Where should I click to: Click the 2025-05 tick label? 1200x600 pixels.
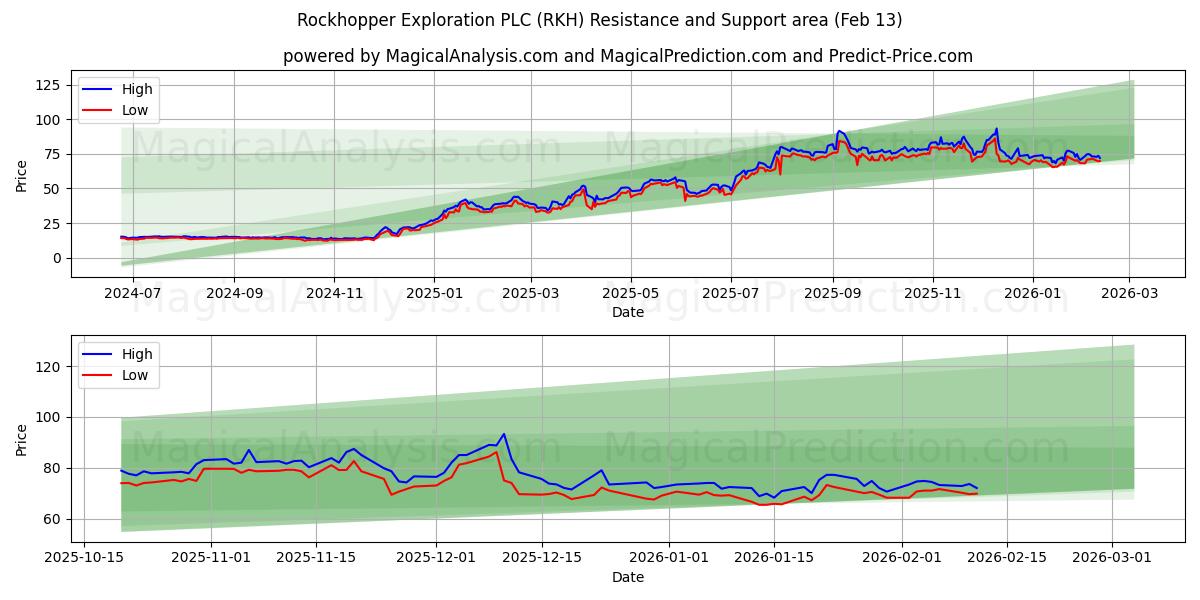click(x=630, y=294)
